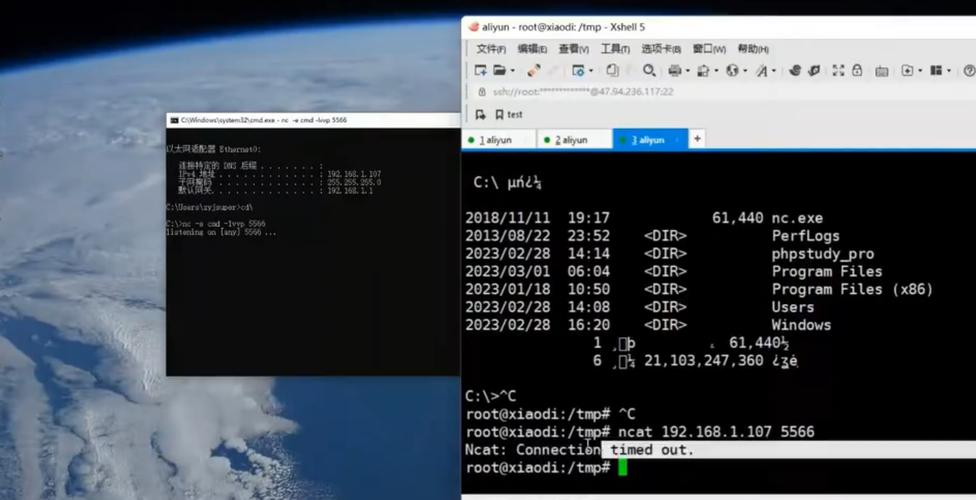The image size is (976, 500).
Task: Click the Help question mark icon
Action: click(968, 71)
